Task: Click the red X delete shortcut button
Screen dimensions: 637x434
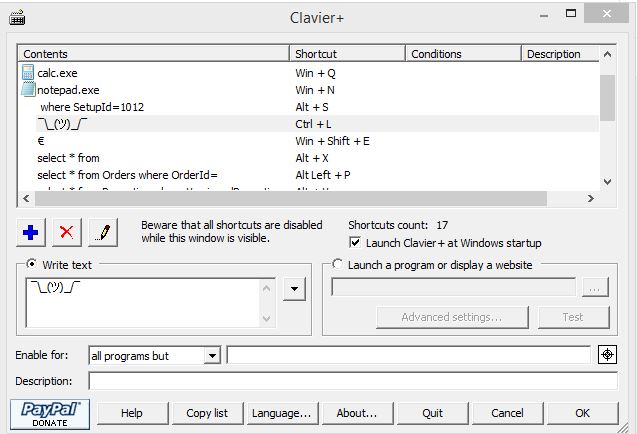Action: [x=67, y=232]
